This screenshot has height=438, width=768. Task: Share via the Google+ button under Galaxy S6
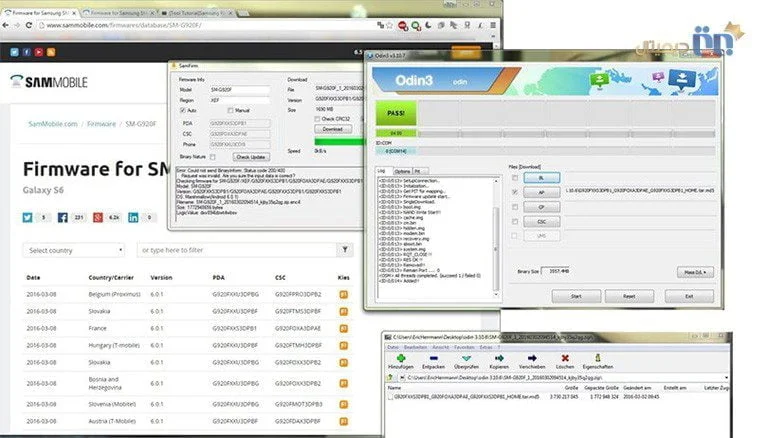click(x=98, y=218)
